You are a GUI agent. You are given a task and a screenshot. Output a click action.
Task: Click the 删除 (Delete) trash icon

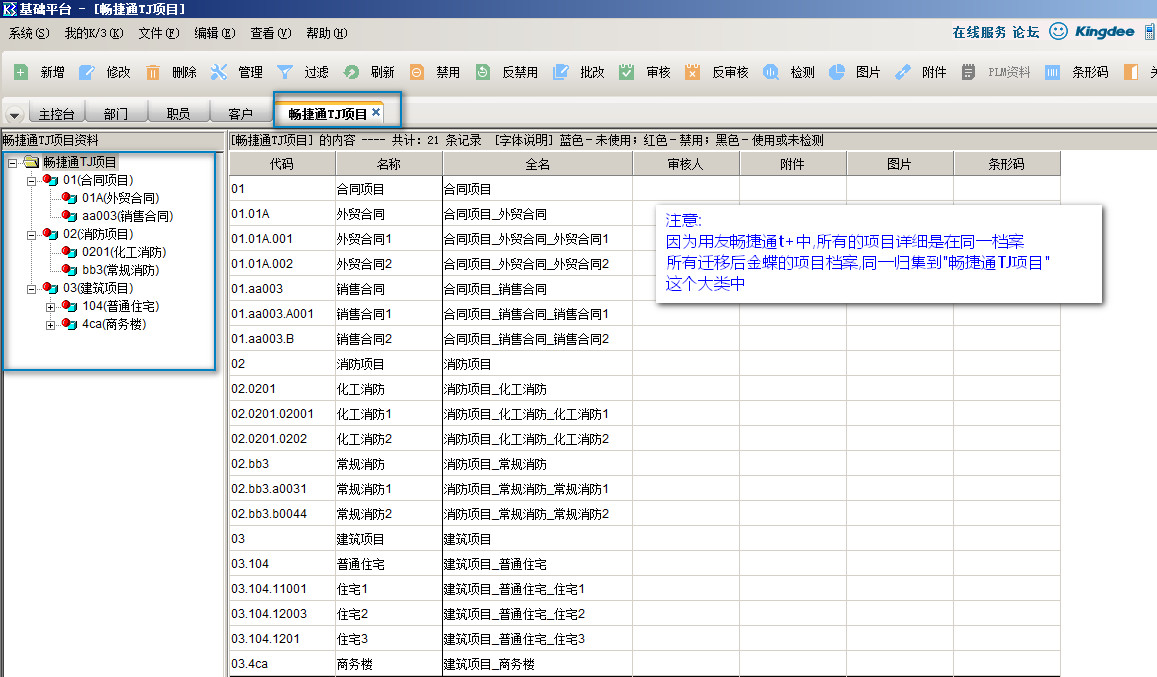(153, 72)
